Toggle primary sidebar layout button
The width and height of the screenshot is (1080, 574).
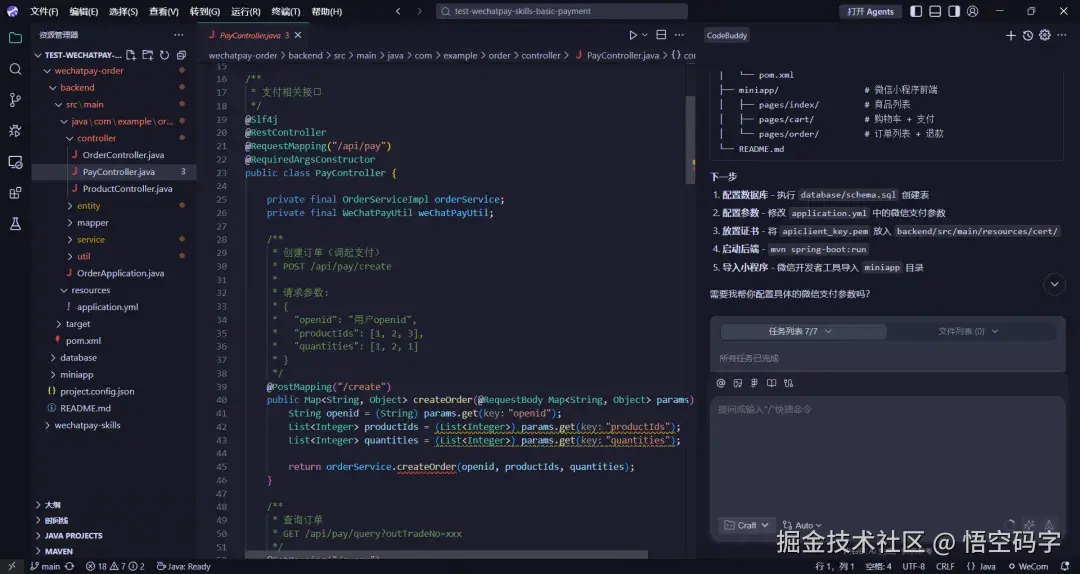(916, 11)
